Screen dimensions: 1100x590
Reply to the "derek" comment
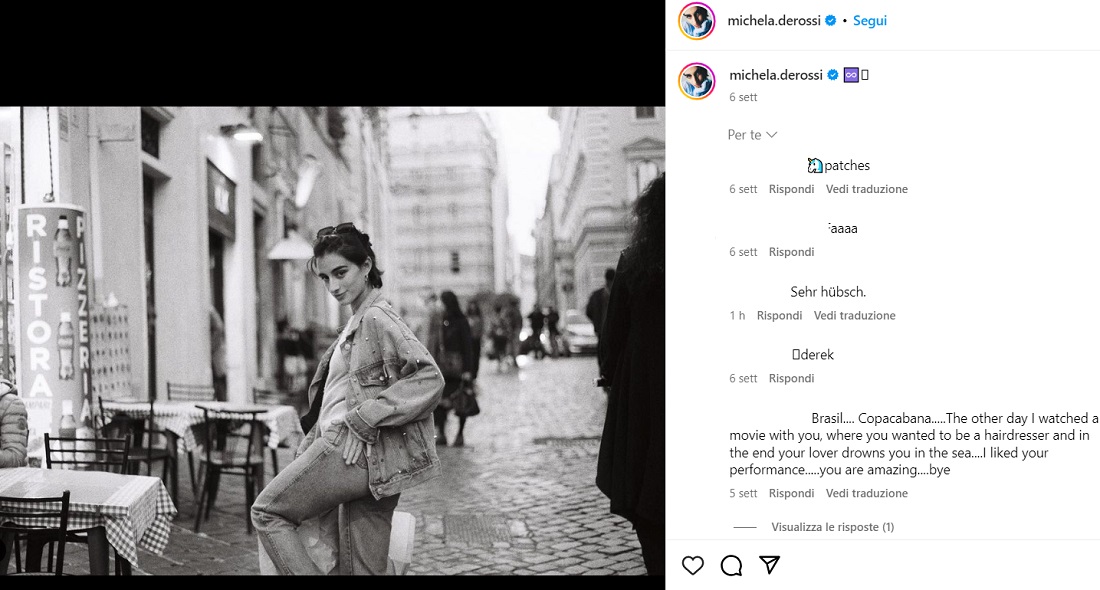(x=791, y=379)
